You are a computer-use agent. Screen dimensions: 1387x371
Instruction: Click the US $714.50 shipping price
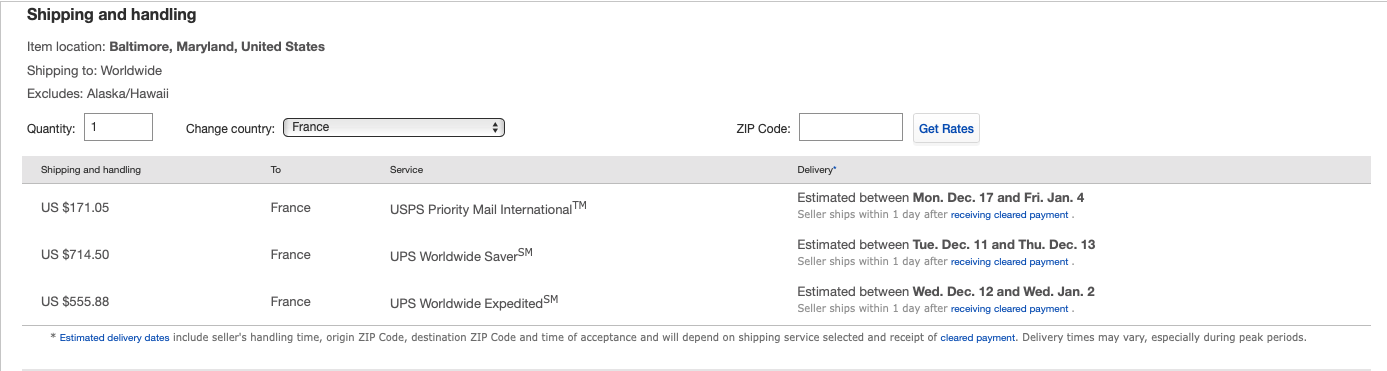75,255
